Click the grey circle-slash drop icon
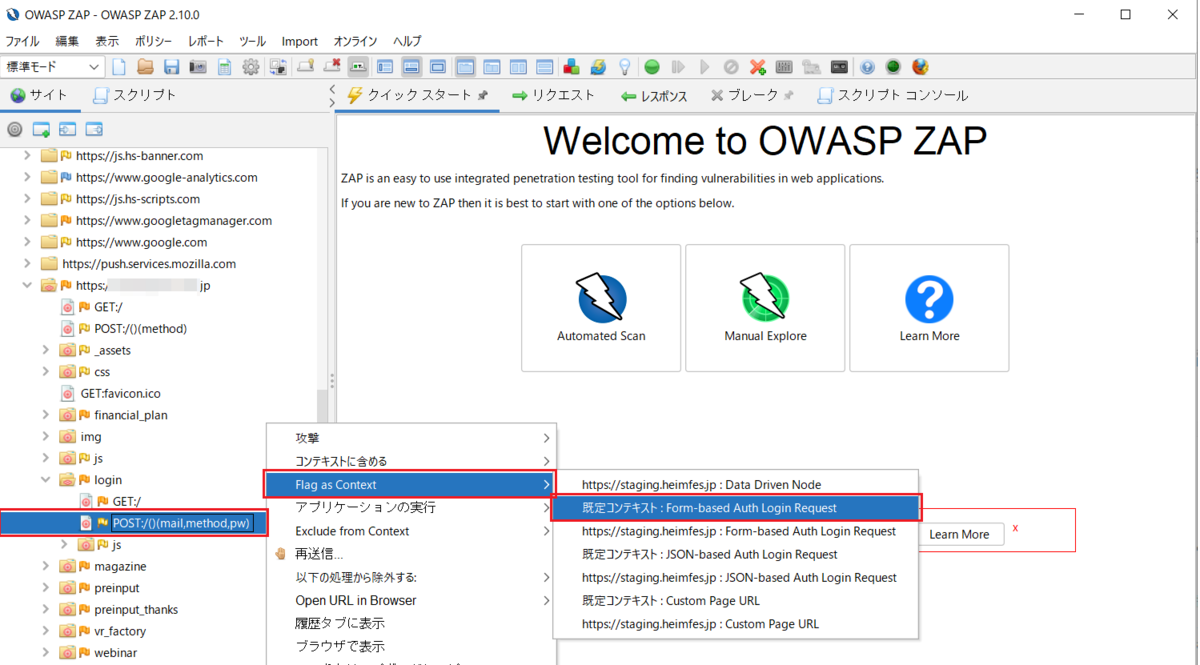The height and width of the screenshot is (665, 1200). tap(731, 67)
